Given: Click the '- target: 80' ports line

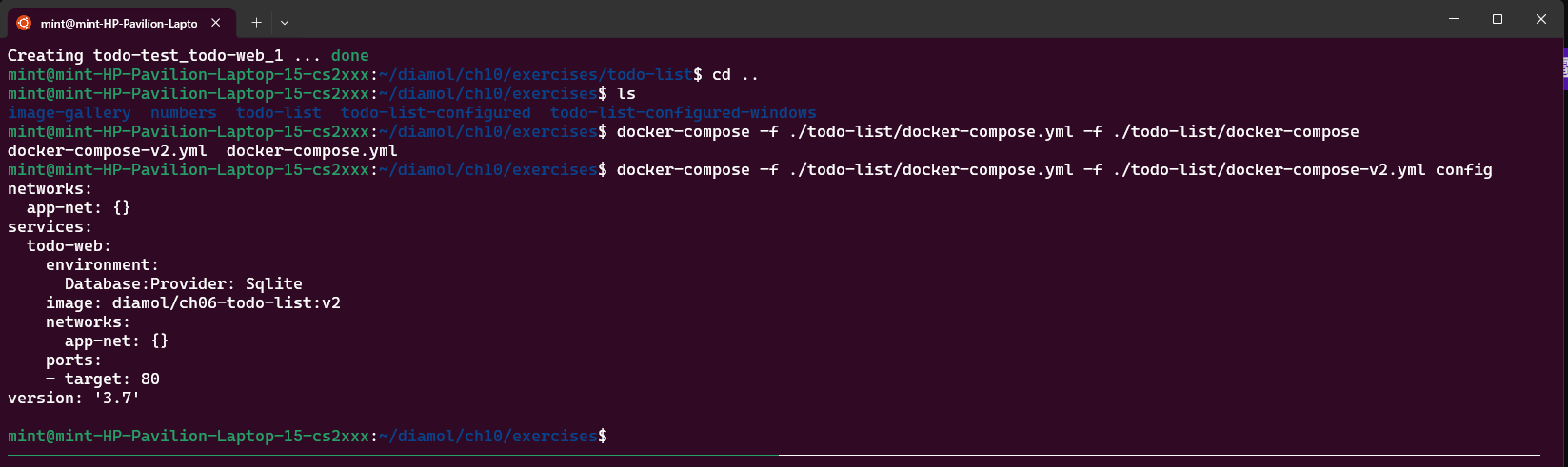Looking at the screenshot, I should tap(103, 379).
